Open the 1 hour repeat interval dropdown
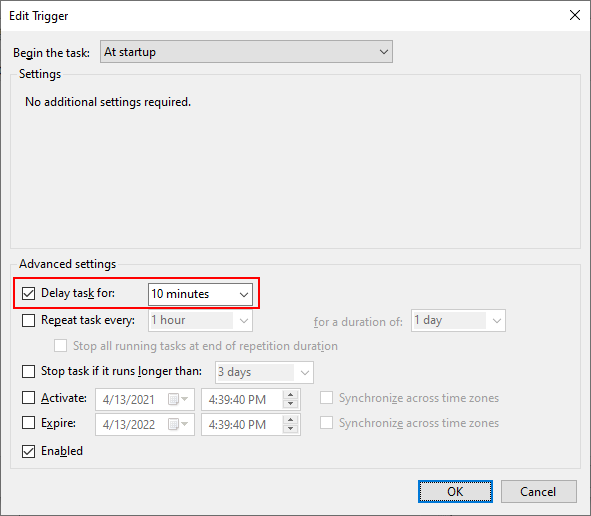Viewport: 591px width, 516px height. coord(200,321)
